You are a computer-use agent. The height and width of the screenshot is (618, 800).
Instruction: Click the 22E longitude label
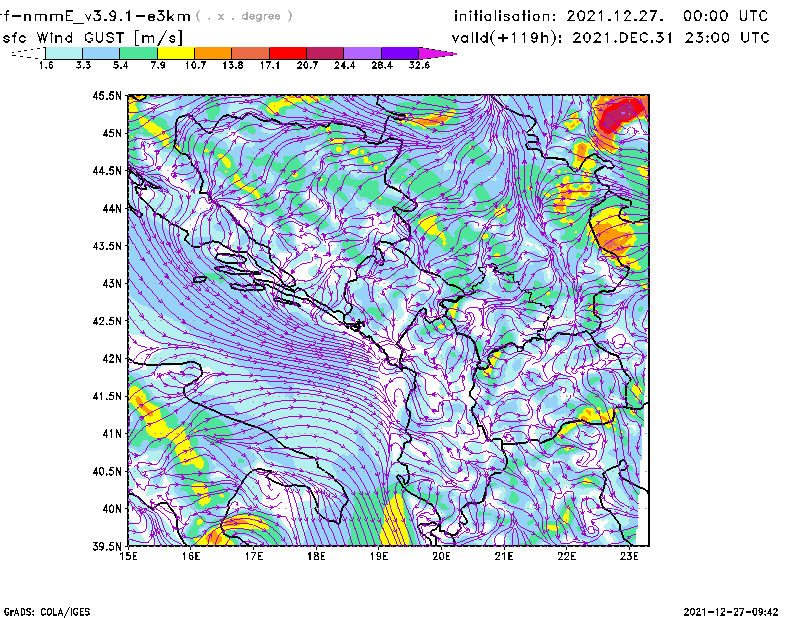(x=566, y=556)
